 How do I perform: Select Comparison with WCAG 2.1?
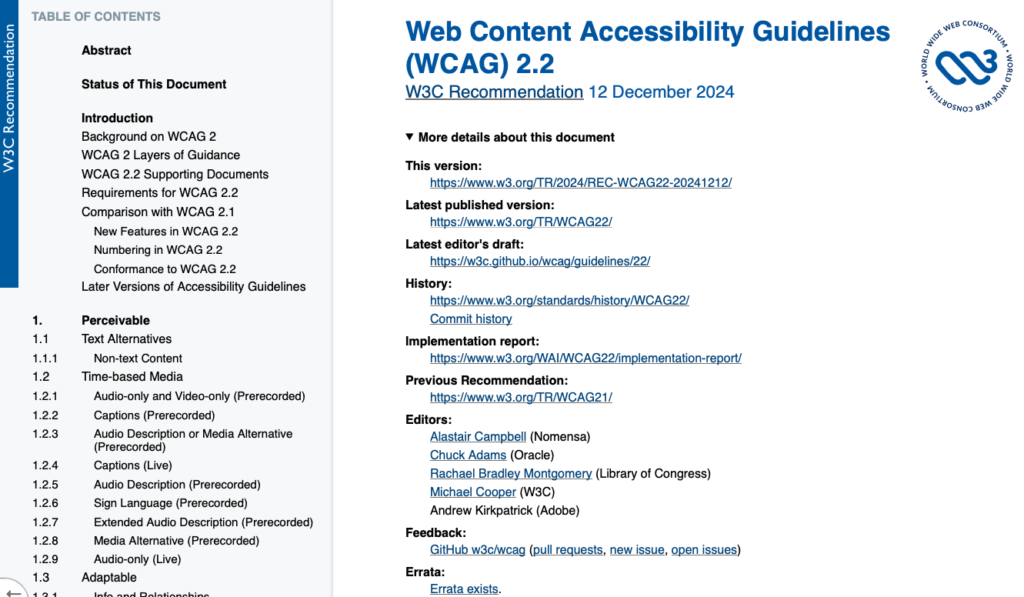157,212
